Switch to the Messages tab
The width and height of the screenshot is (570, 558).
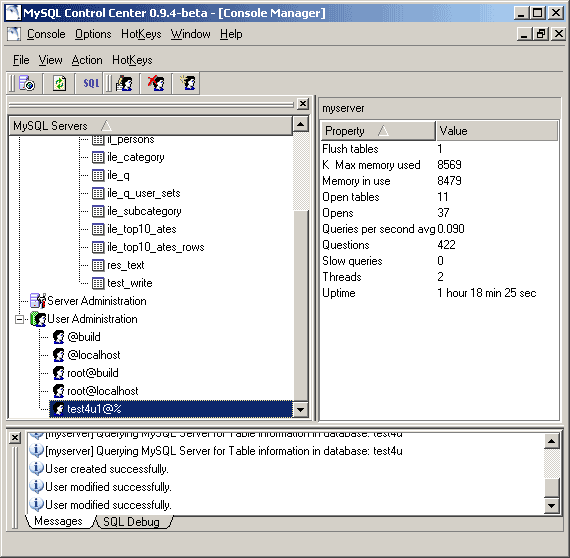point(58,521)
